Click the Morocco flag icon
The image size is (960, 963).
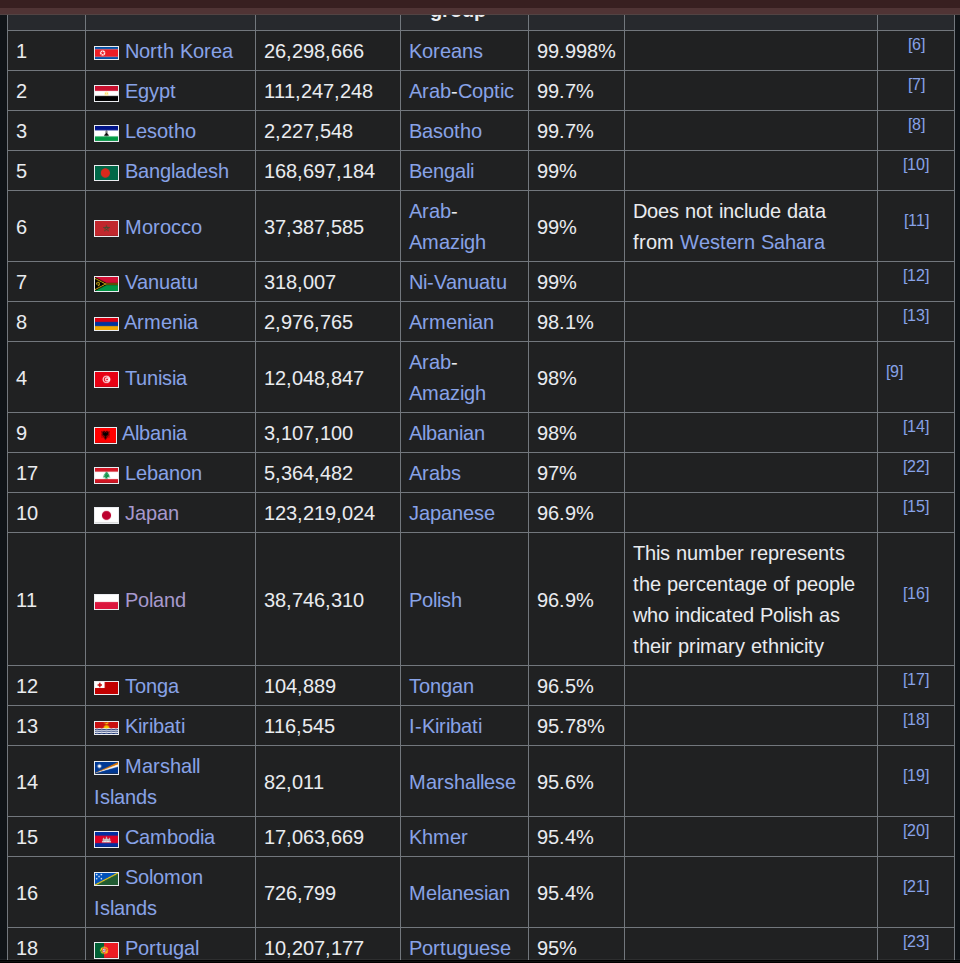pyautogui.click(x=106, y=228)
